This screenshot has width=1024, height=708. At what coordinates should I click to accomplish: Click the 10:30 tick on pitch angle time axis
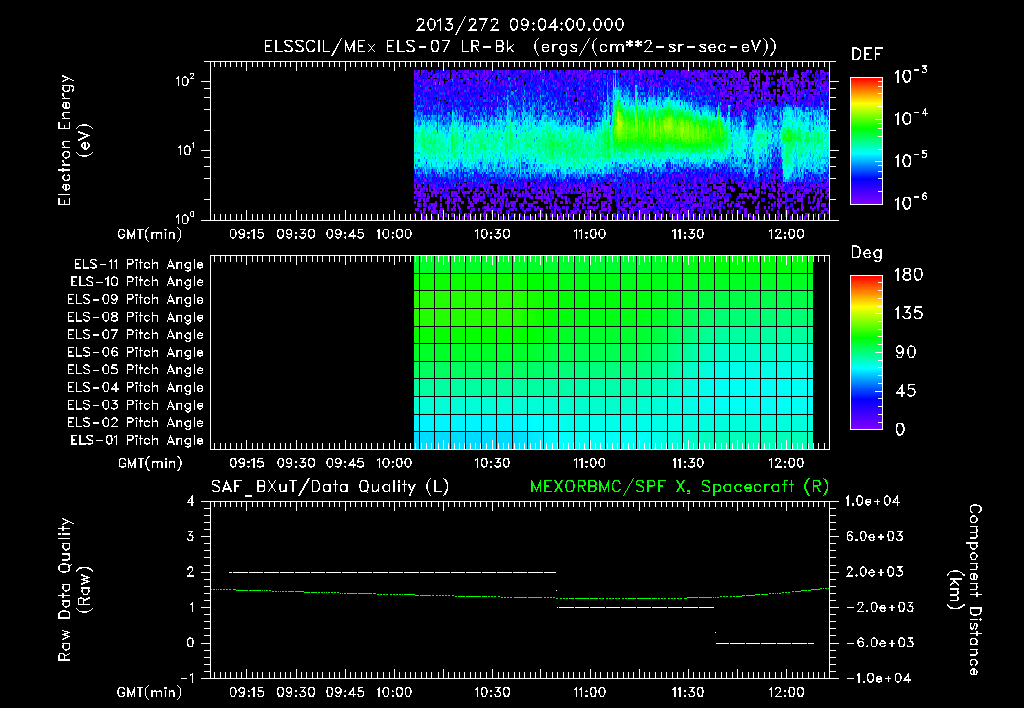492,463
